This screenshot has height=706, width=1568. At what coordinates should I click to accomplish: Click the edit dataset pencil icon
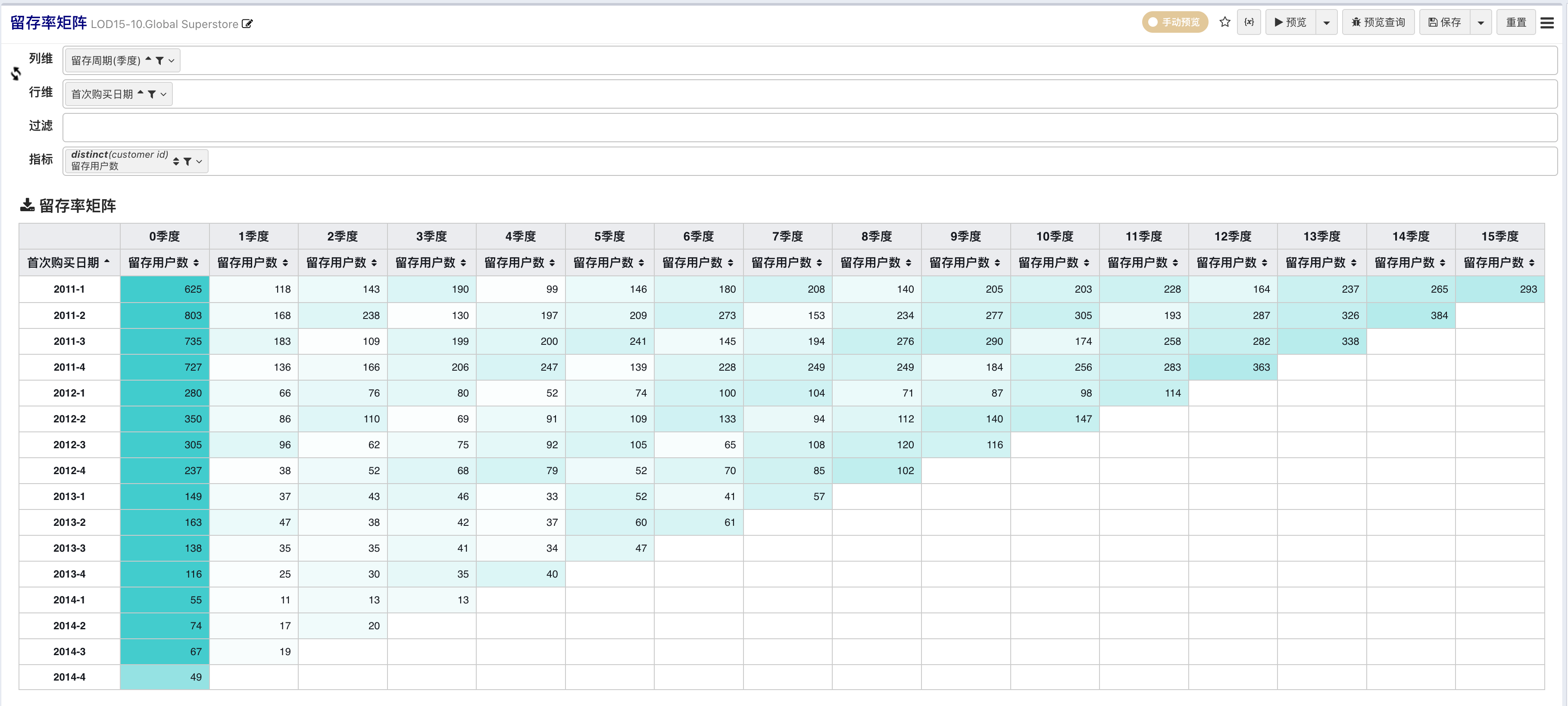pos(247,24)
